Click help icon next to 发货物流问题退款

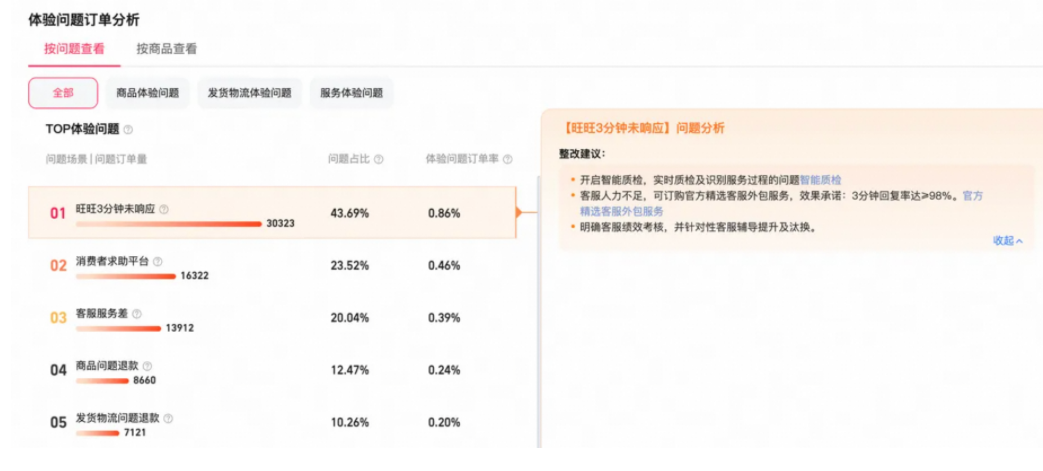[168, 418]
